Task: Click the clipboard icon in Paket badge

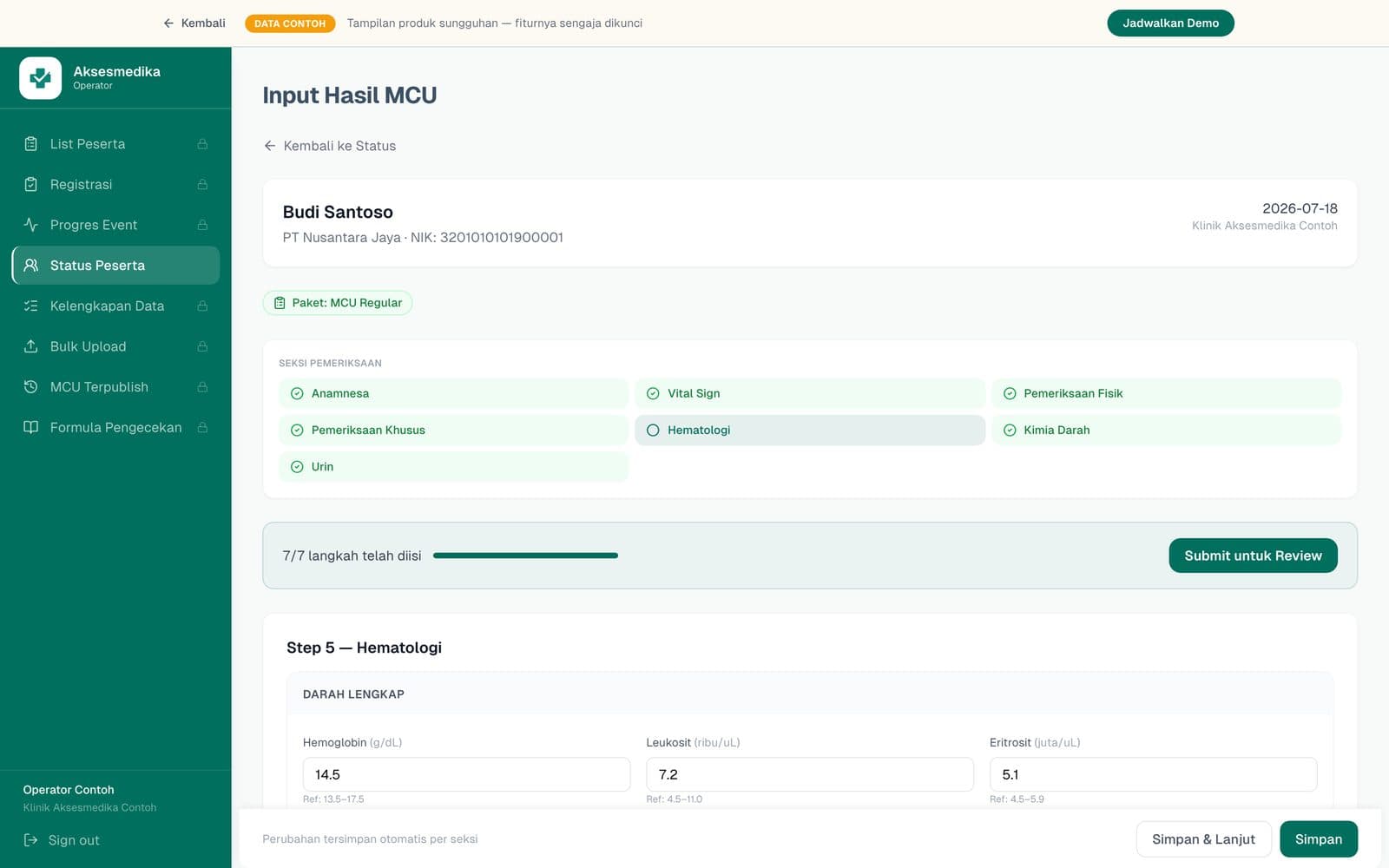Action: click(280, 303)
